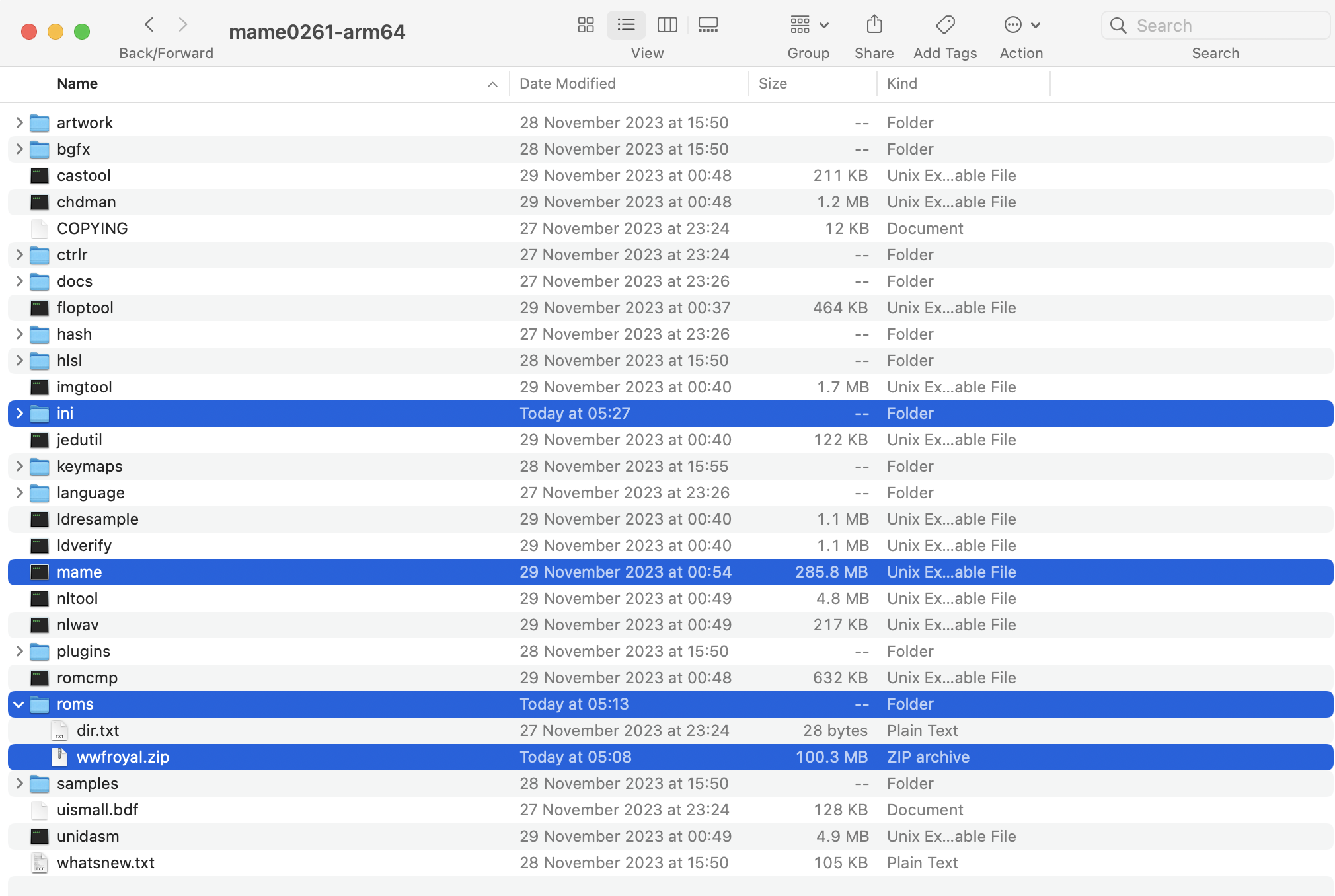
Task: Expand the language folder
Action: click(19, 492)
